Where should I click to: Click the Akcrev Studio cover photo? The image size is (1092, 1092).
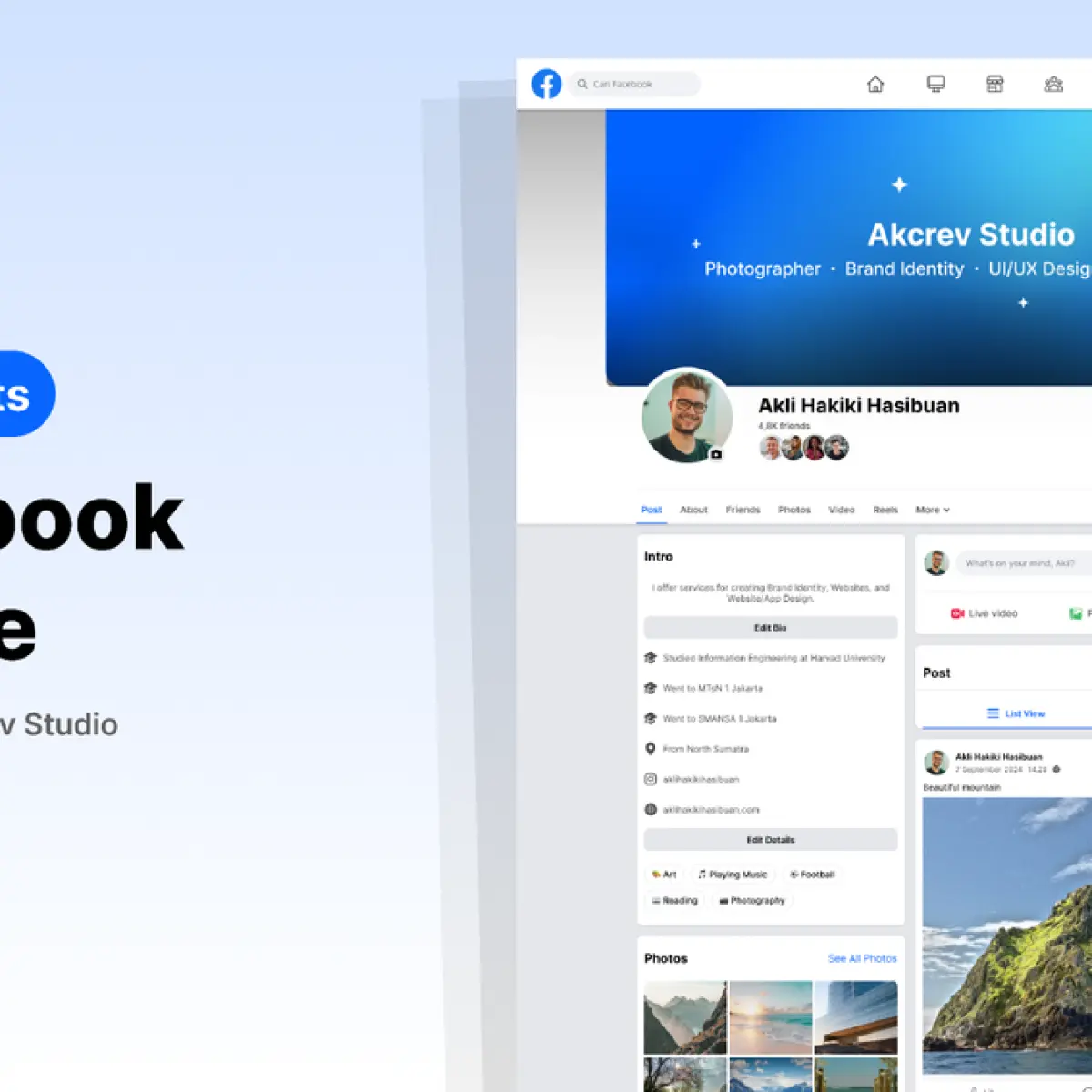click(x=849, y=248)
